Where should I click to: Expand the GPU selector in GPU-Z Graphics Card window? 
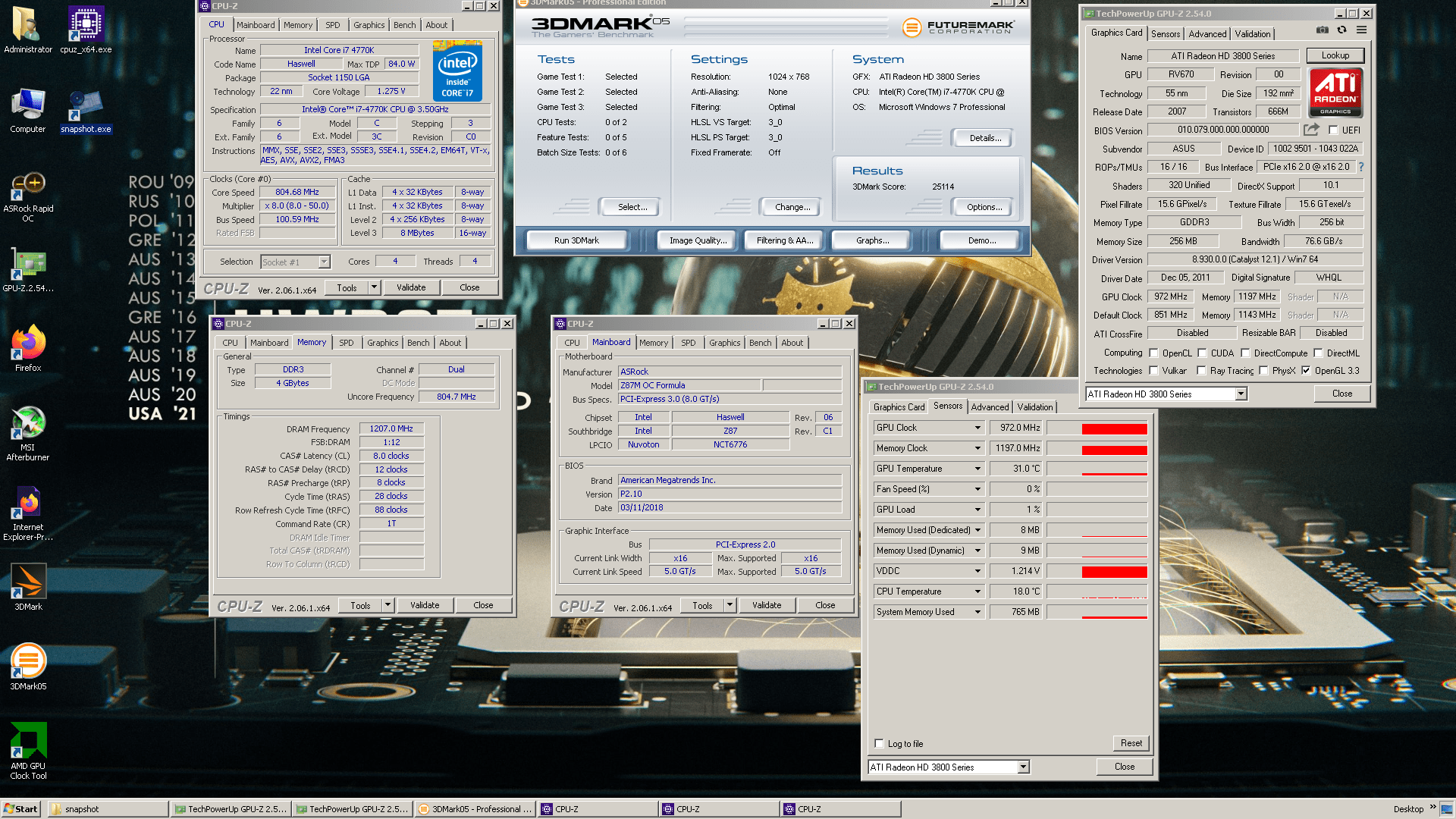coord(1241,394)
